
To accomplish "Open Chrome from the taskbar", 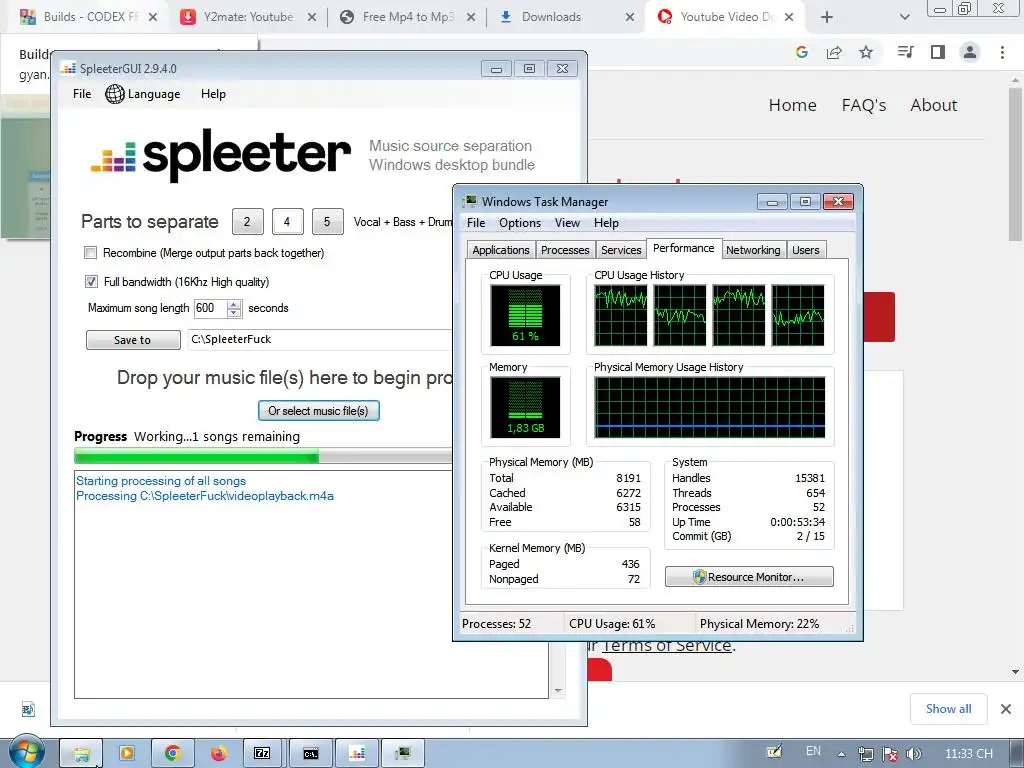I will [172, 754].
